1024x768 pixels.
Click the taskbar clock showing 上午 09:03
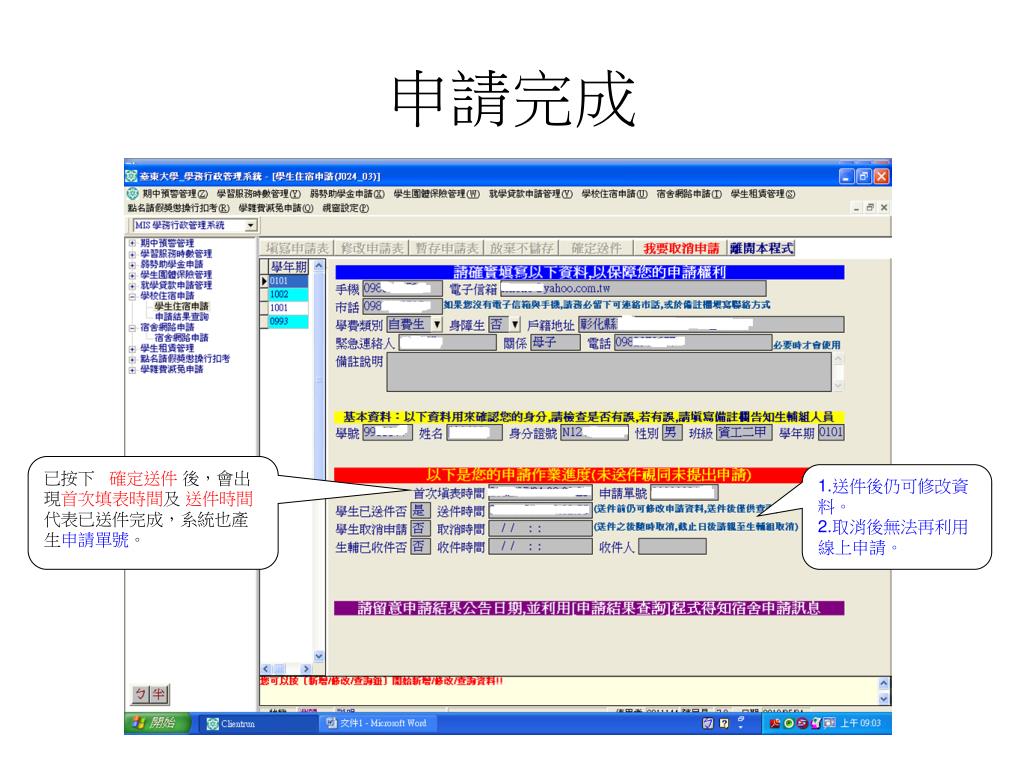click(x=861, y=724)
